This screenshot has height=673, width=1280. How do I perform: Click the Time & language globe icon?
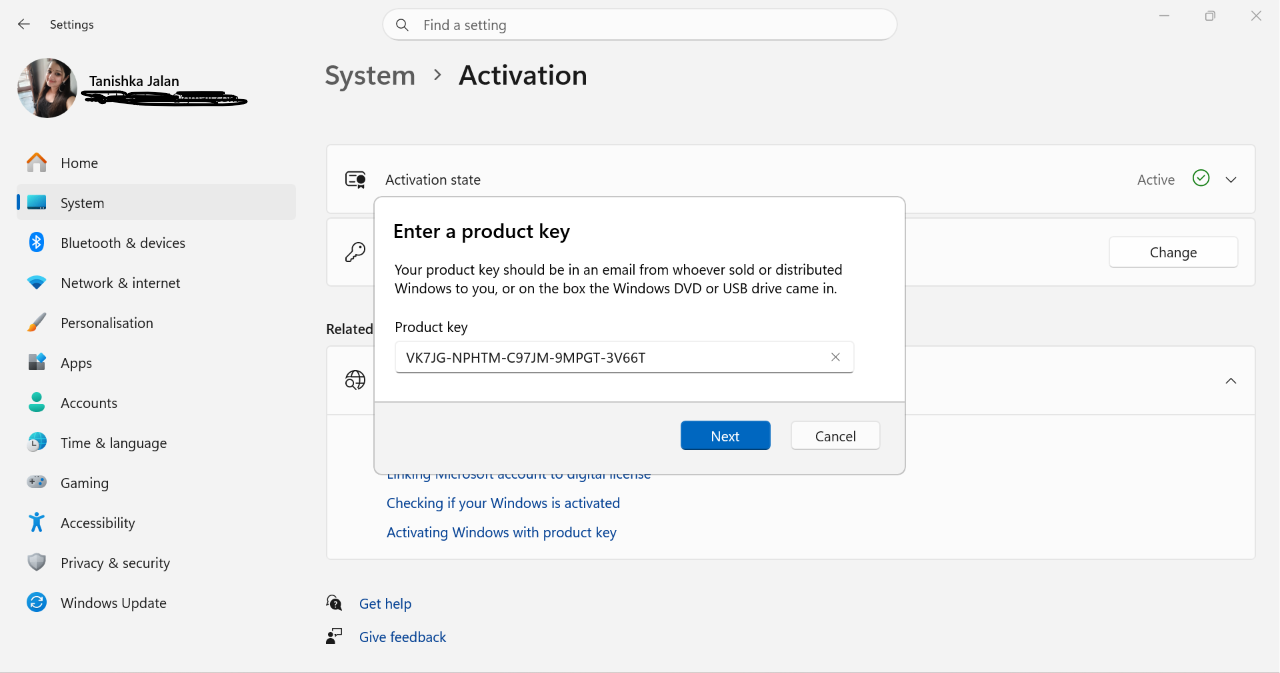click(x=37, y=442)
